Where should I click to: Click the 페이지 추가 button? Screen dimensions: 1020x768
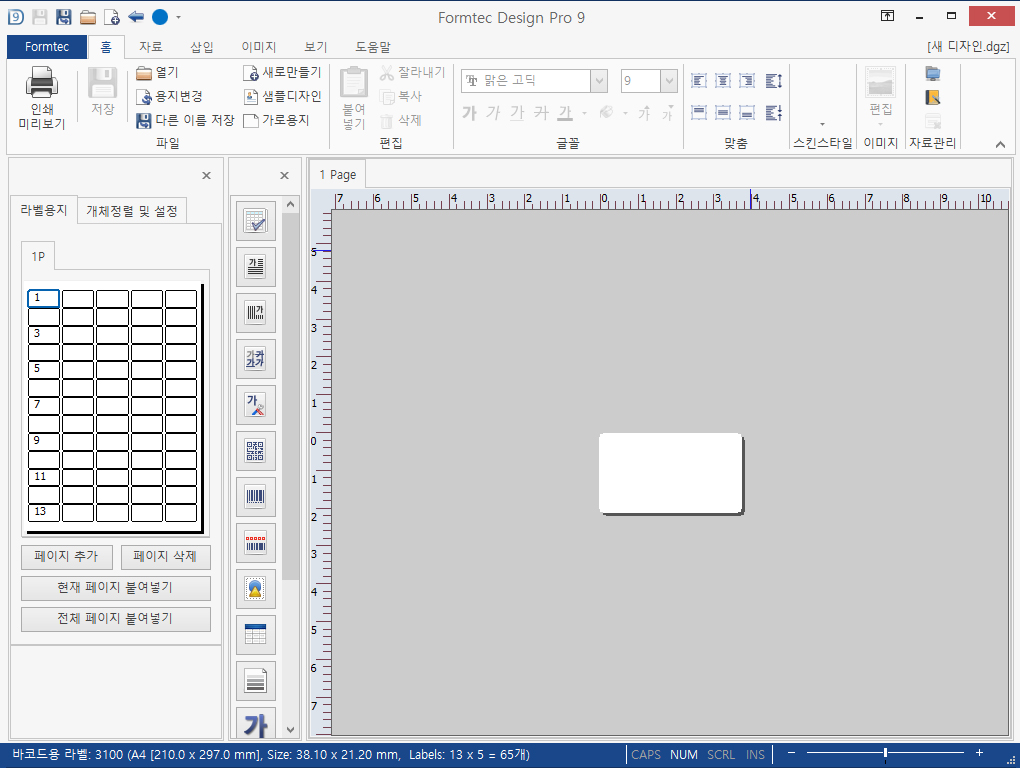tap(66, 557)
